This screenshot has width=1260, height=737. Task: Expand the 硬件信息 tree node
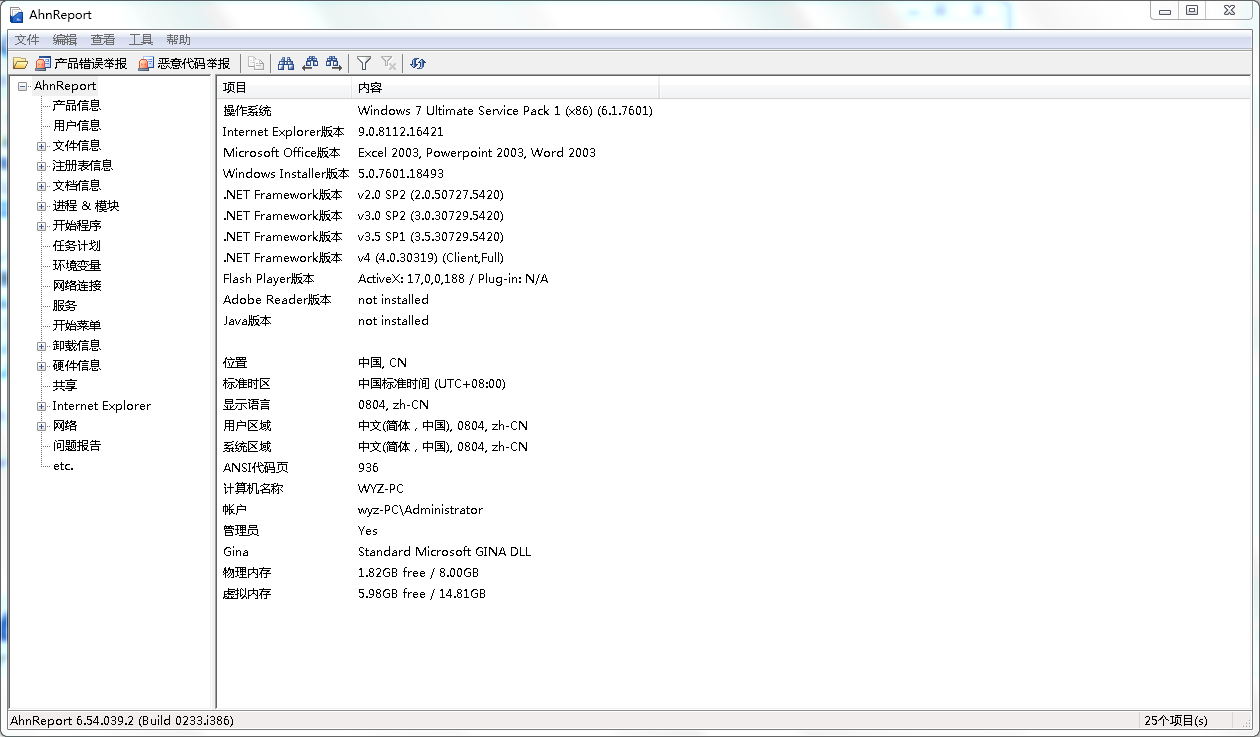click(40, 365)
